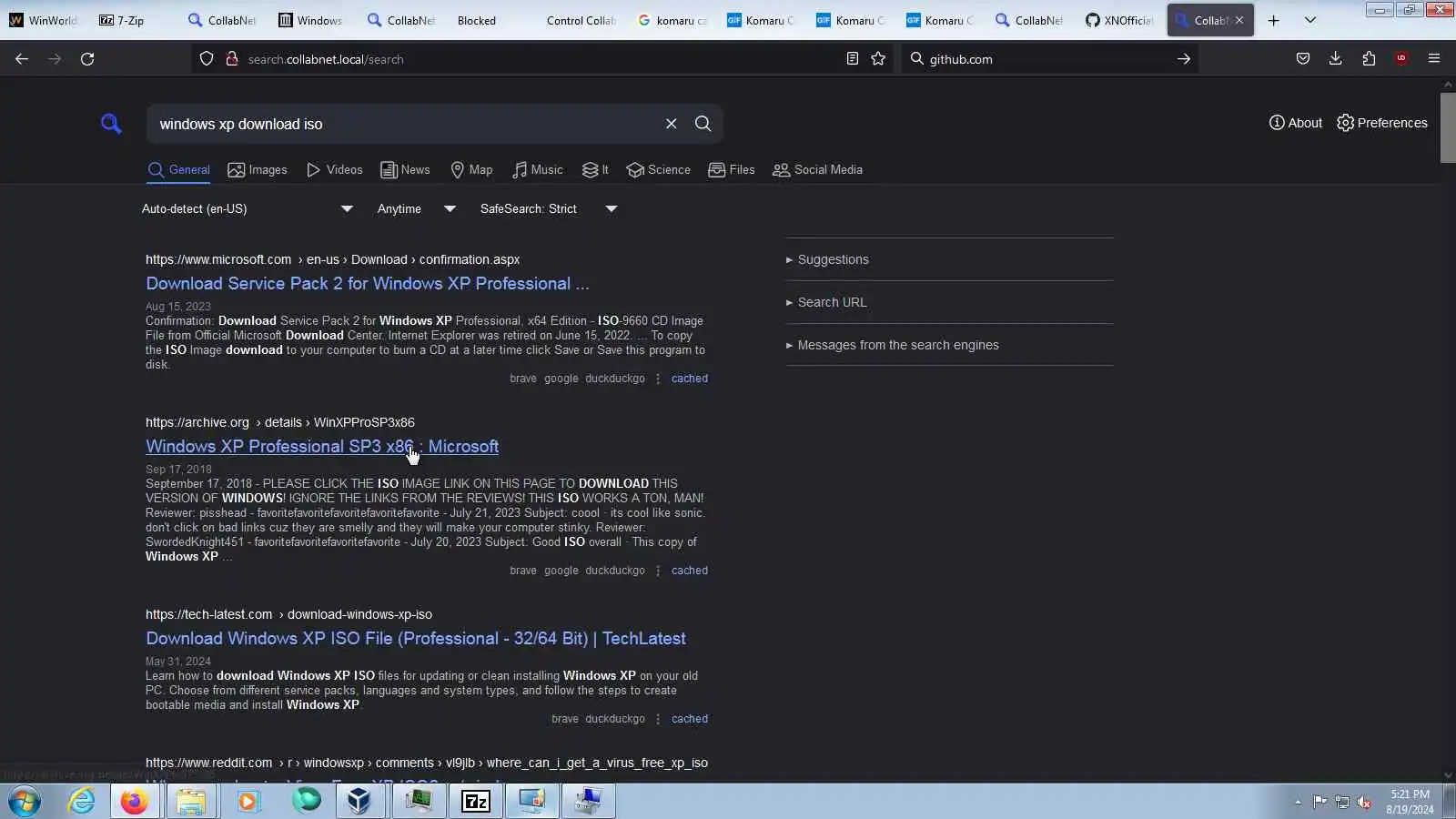
Task: Click the search.collabnet.local address bar
Action: click(543, 59)
